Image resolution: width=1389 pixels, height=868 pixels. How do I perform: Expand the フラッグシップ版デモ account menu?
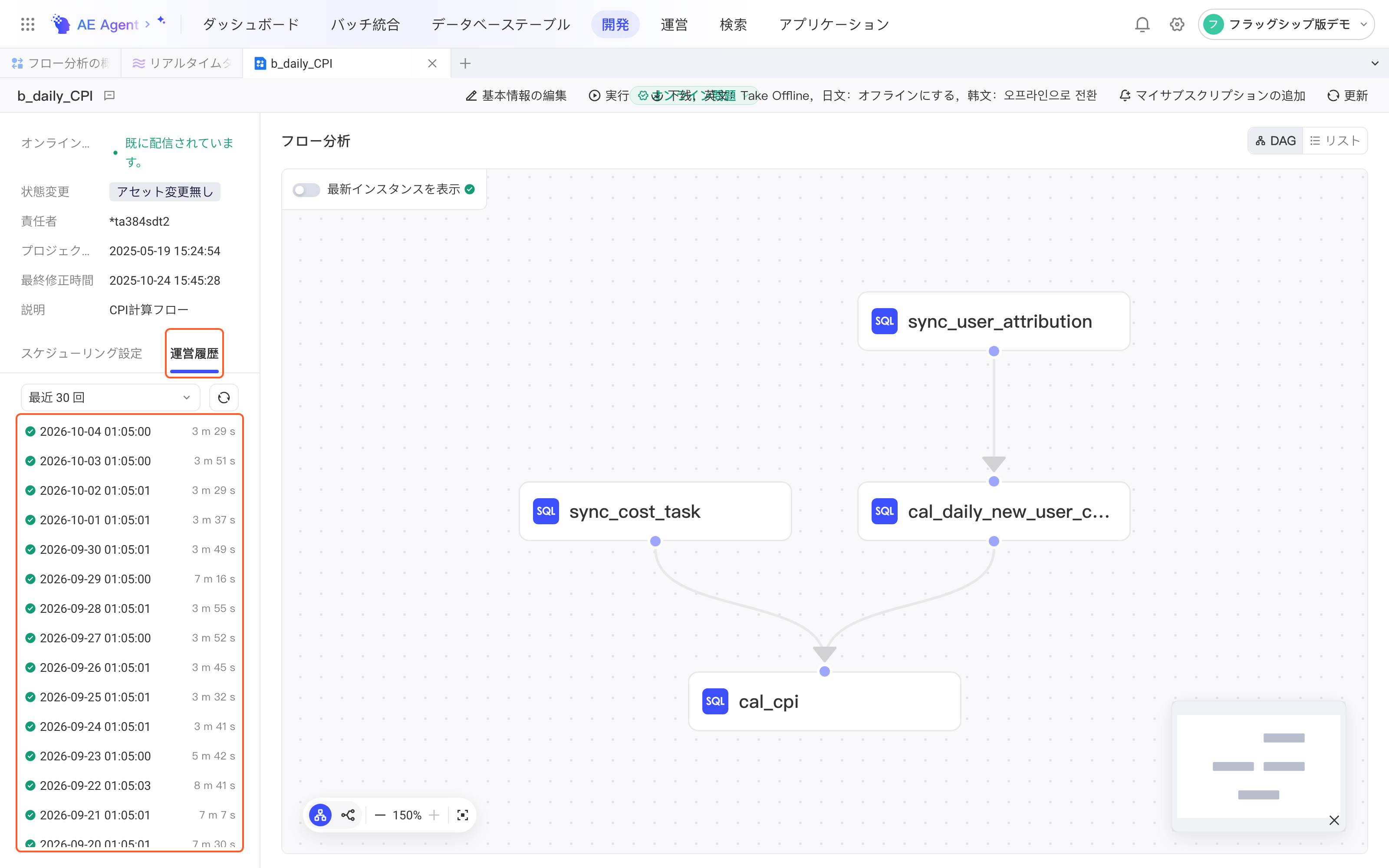[1286, 24]
